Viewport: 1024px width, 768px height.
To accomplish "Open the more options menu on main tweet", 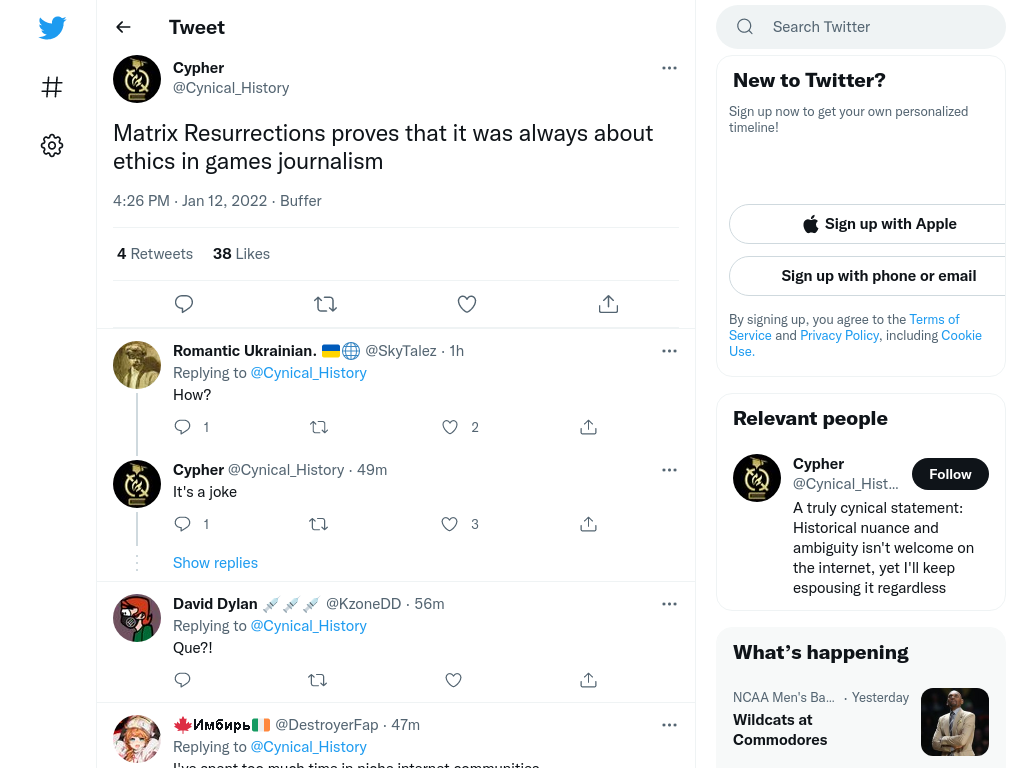I will click(x=669, y=68).
